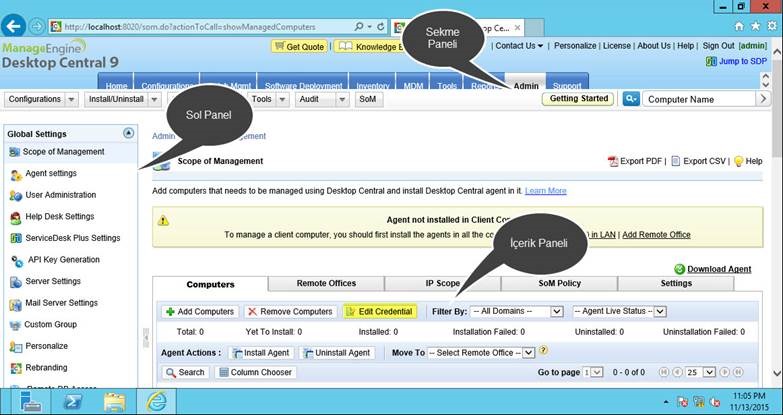Go to next page pagination icon
This screenshot has height=415, width=783.
[x=725, y=372]
